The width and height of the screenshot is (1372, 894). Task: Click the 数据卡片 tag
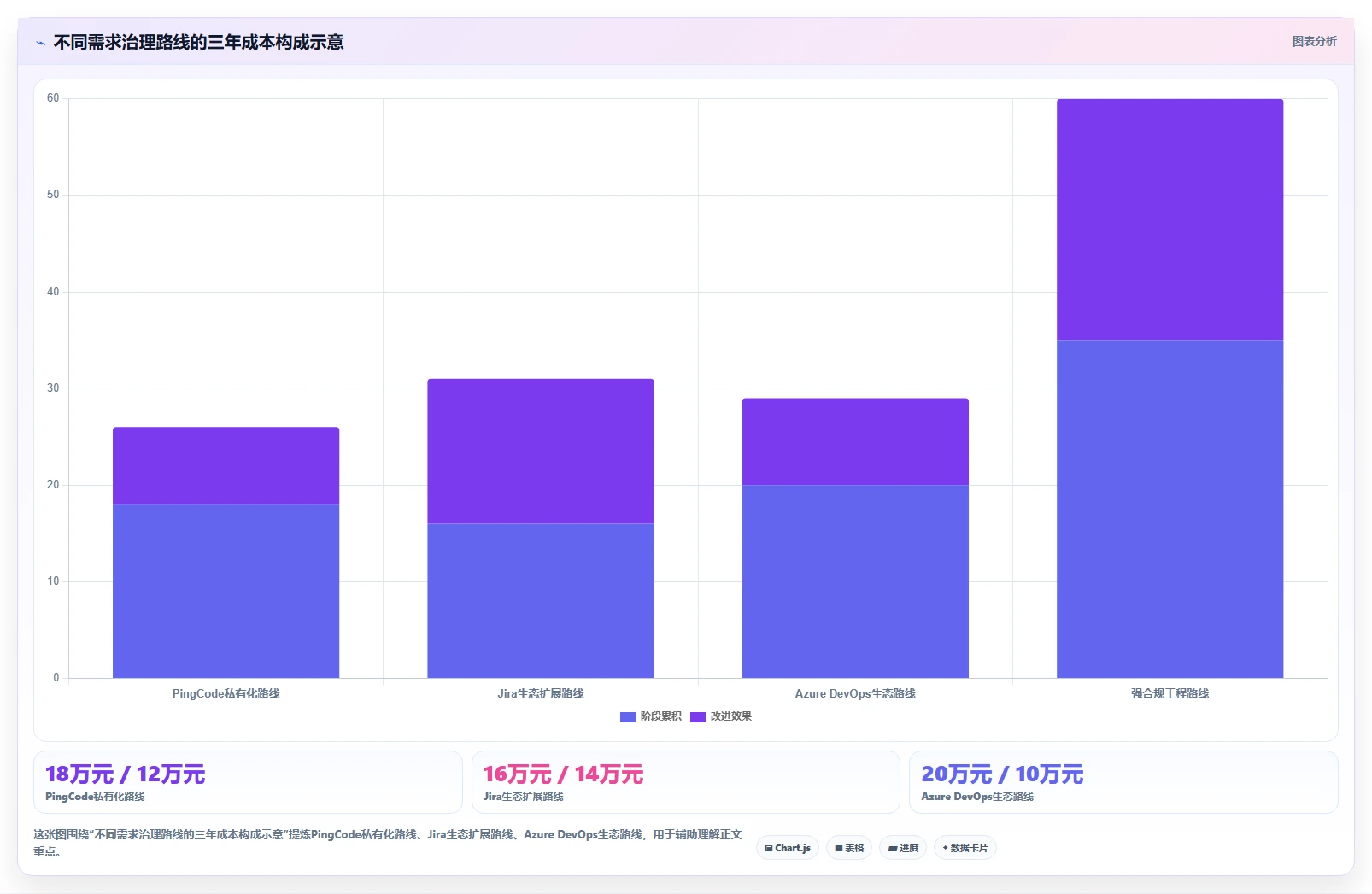965,848
